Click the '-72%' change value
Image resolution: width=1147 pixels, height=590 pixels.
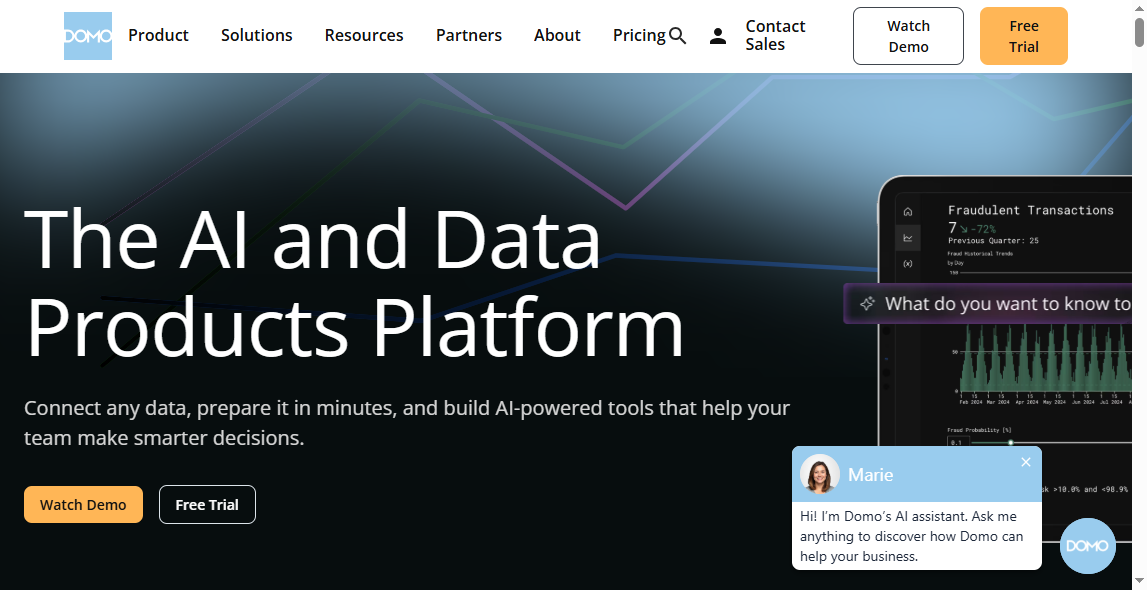coord(982,229)
